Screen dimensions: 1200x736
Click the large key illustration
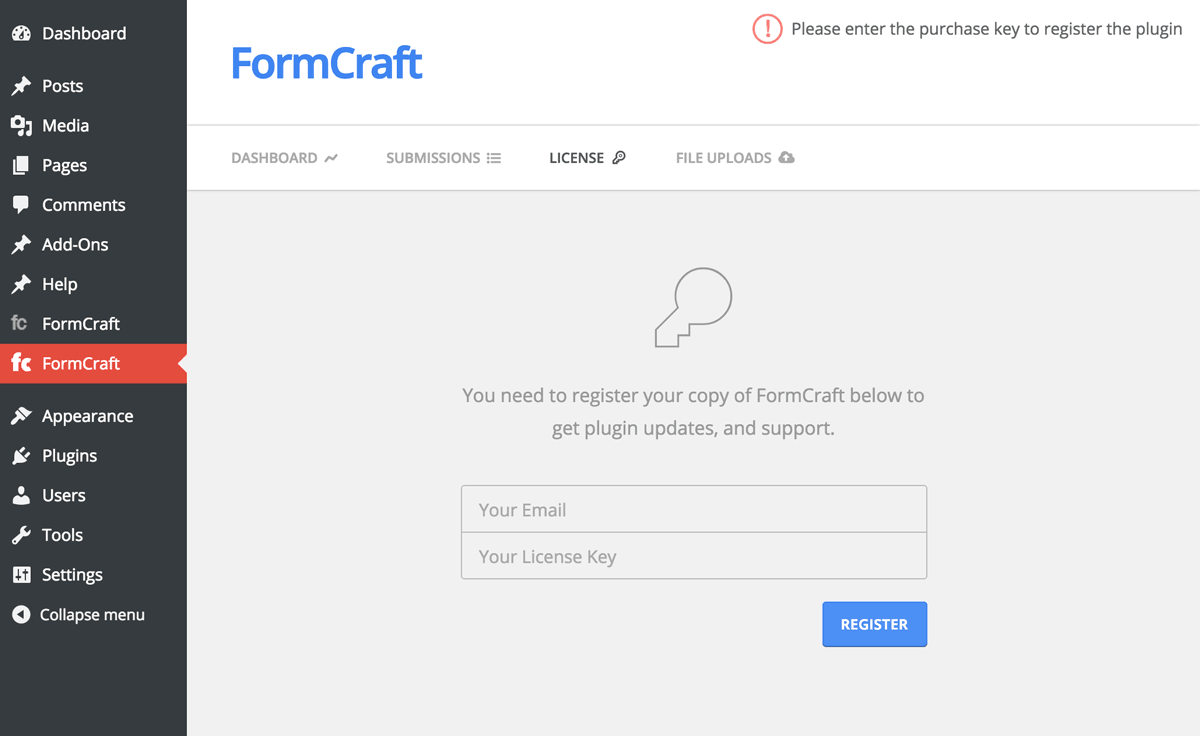click(693, 308)
